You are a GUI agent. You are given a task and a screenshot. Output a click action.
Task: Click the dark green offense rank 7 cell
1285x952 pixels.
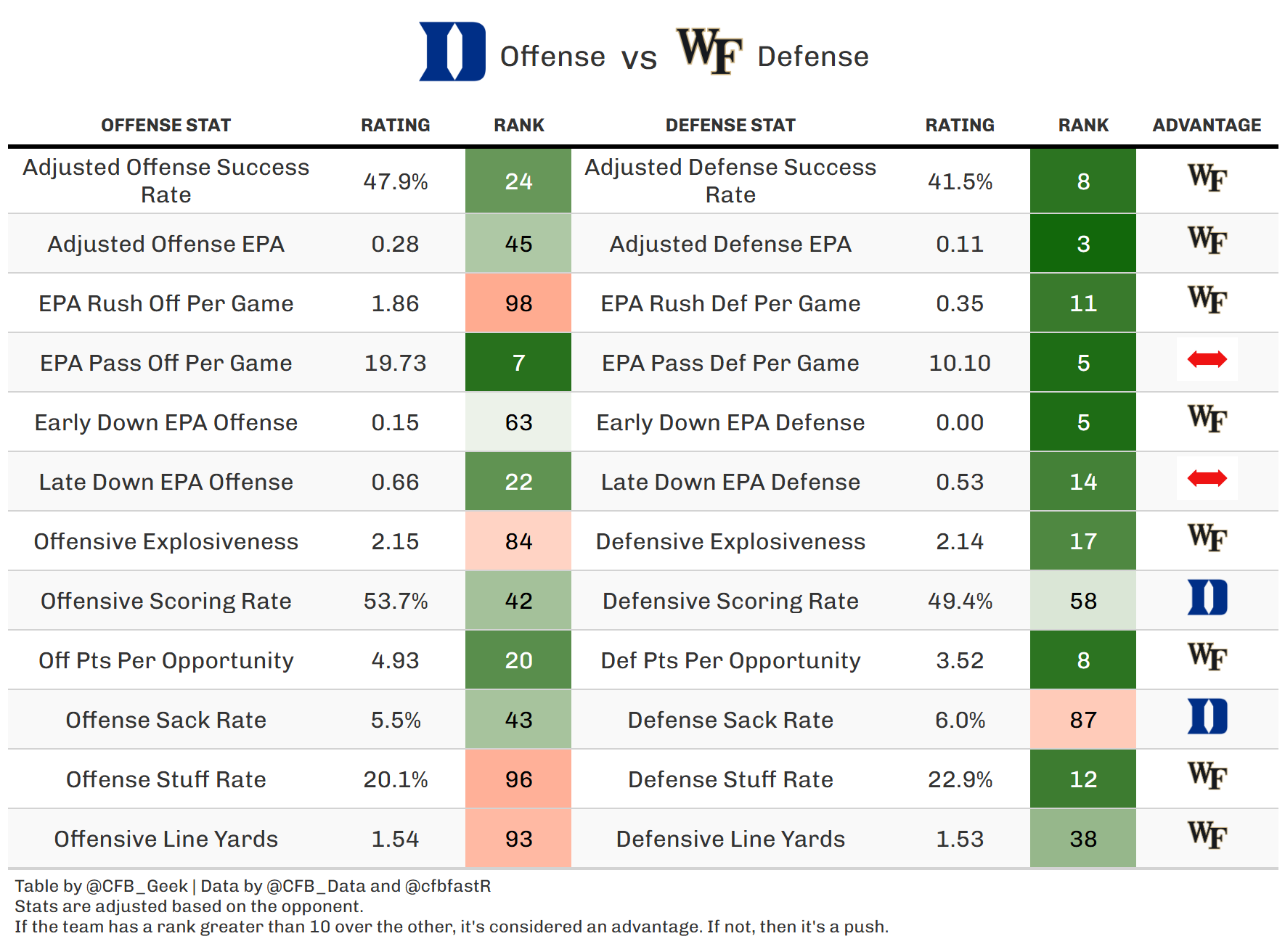(x=518, y=363)
